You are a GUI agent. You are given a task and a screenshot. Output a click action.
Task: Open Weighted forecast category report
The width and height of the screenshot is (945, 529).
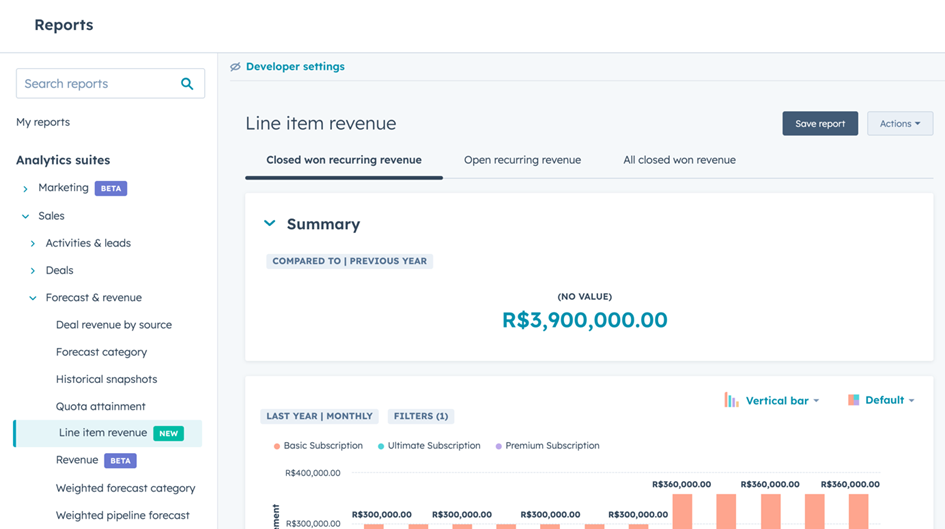click(x=125, y=488)
